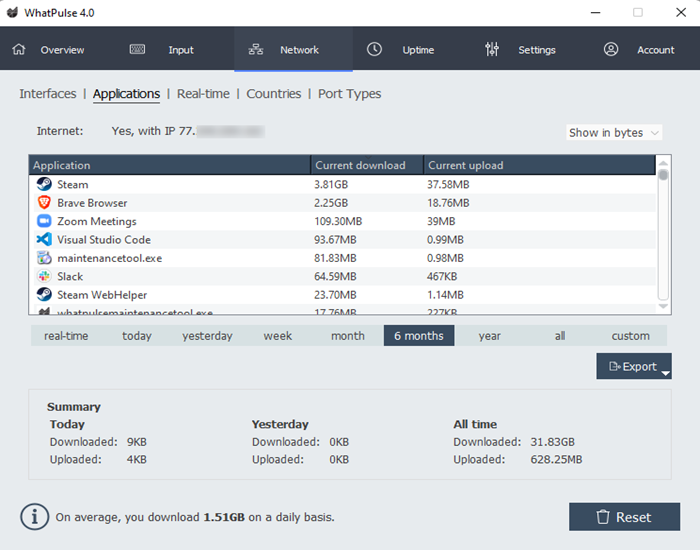Click the Input keyboard icon
Screen dimensions: 700x550
(137, 49)
